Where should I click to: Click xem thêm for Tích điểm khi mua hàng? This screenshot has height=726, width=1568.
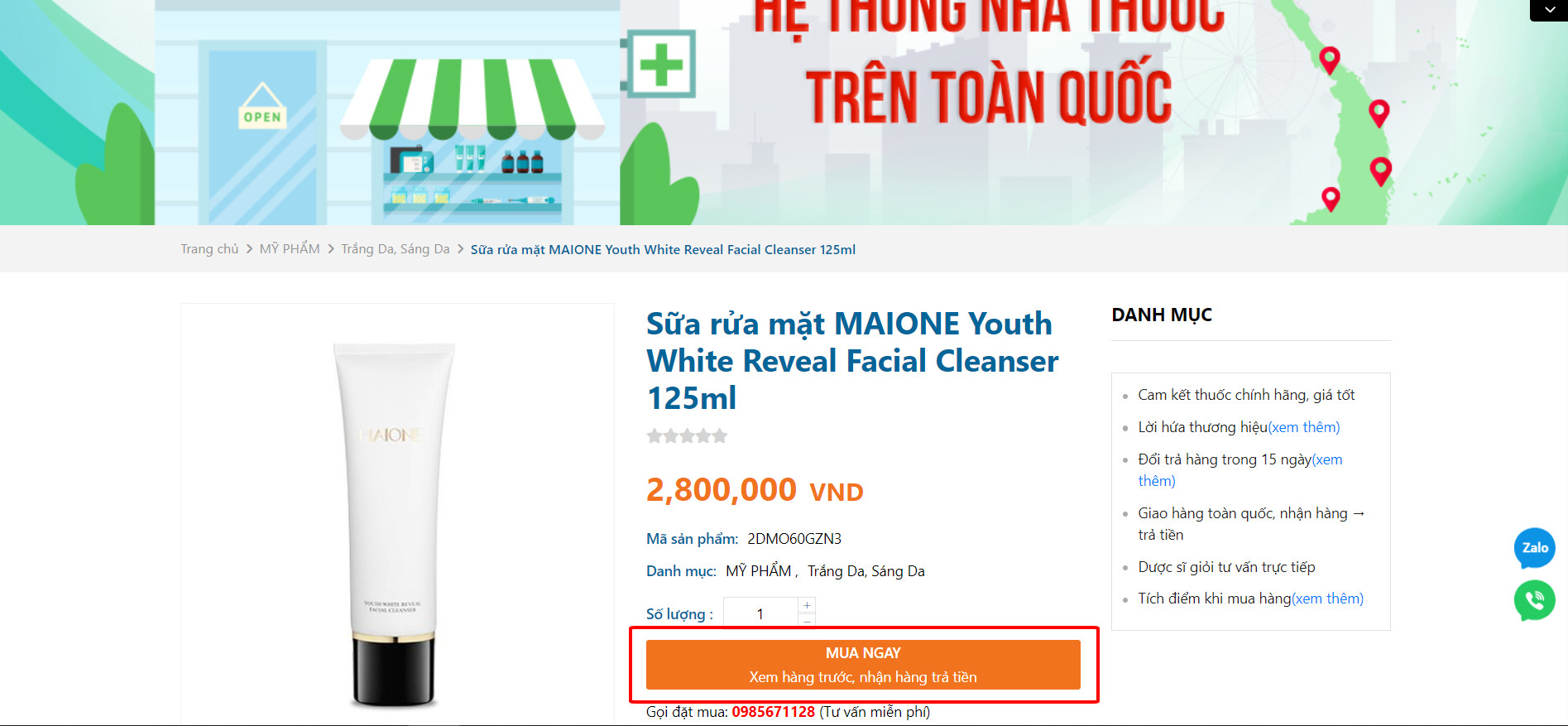point(1327,599)
